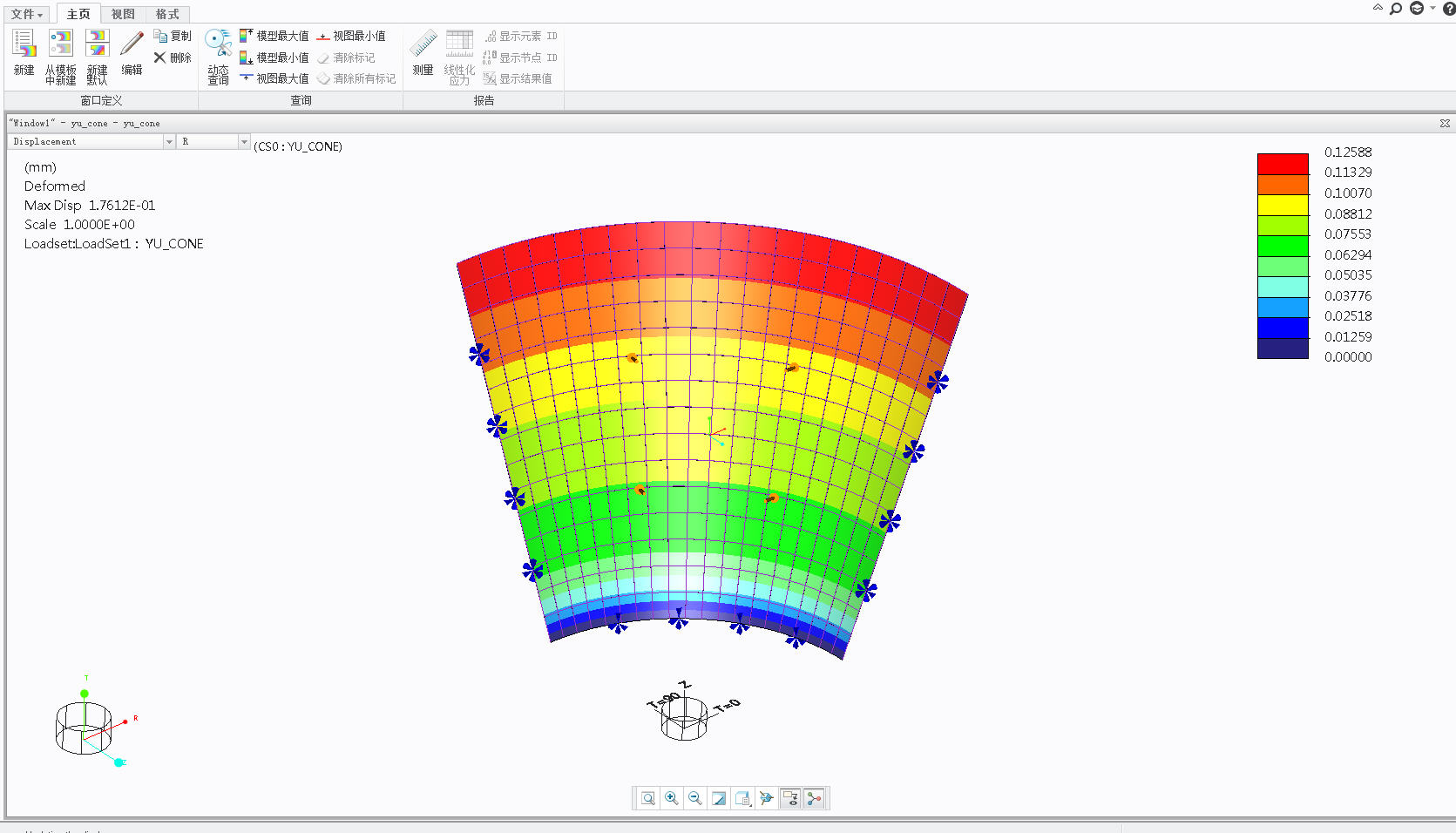The width and height of the screenshot is (1456, 833).
Task: Click the 查询 ribbon group label
Action: point(301,100)
